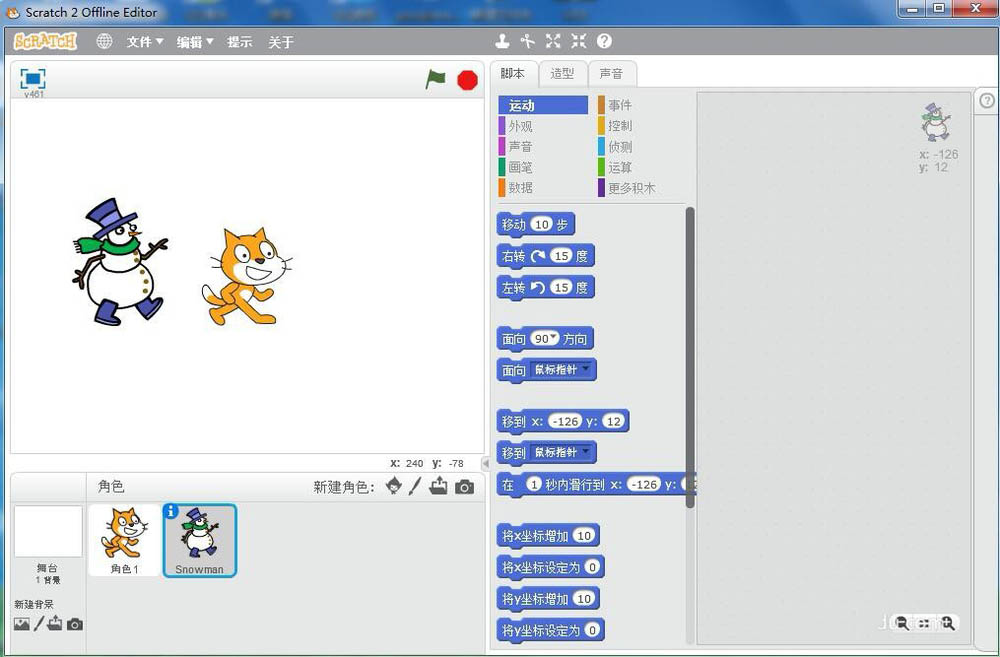
Task: Open the 提示 menu
Action: pyautogui.click(x=240, y=42)
